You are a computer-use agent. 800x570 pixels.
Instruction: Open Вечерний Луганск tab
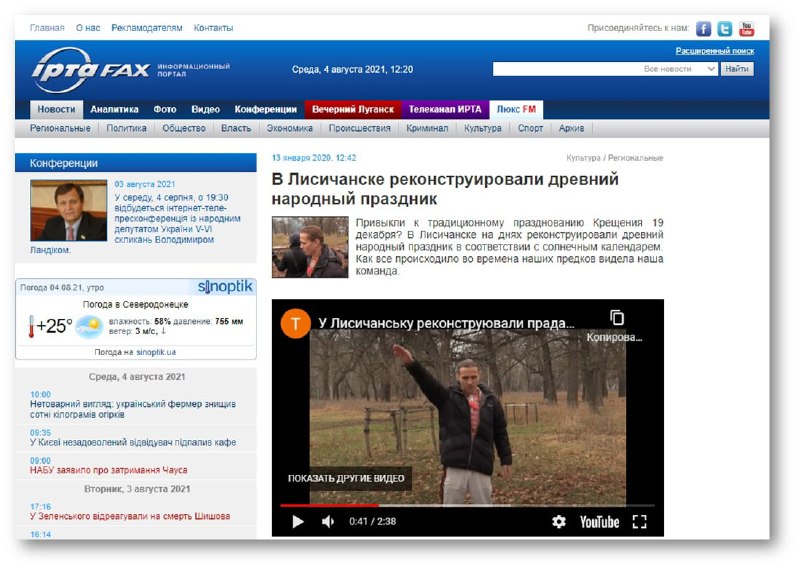[x=353, y=110]
